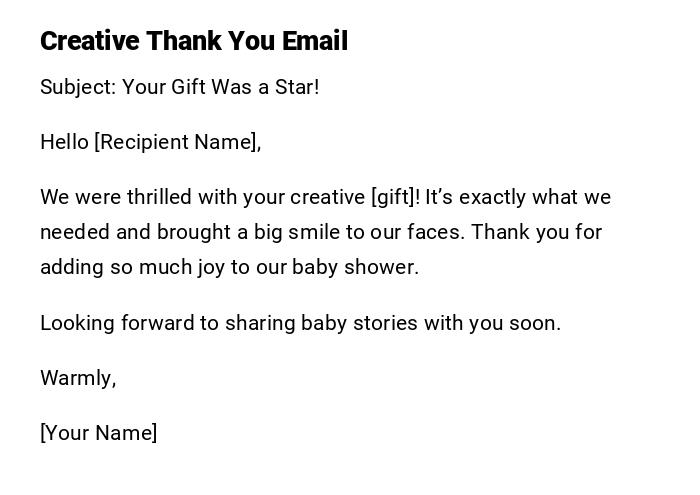Screen dimensions: 700x495
Task: Select the "[Recipient Name]" placeholder
Action: 177,142
